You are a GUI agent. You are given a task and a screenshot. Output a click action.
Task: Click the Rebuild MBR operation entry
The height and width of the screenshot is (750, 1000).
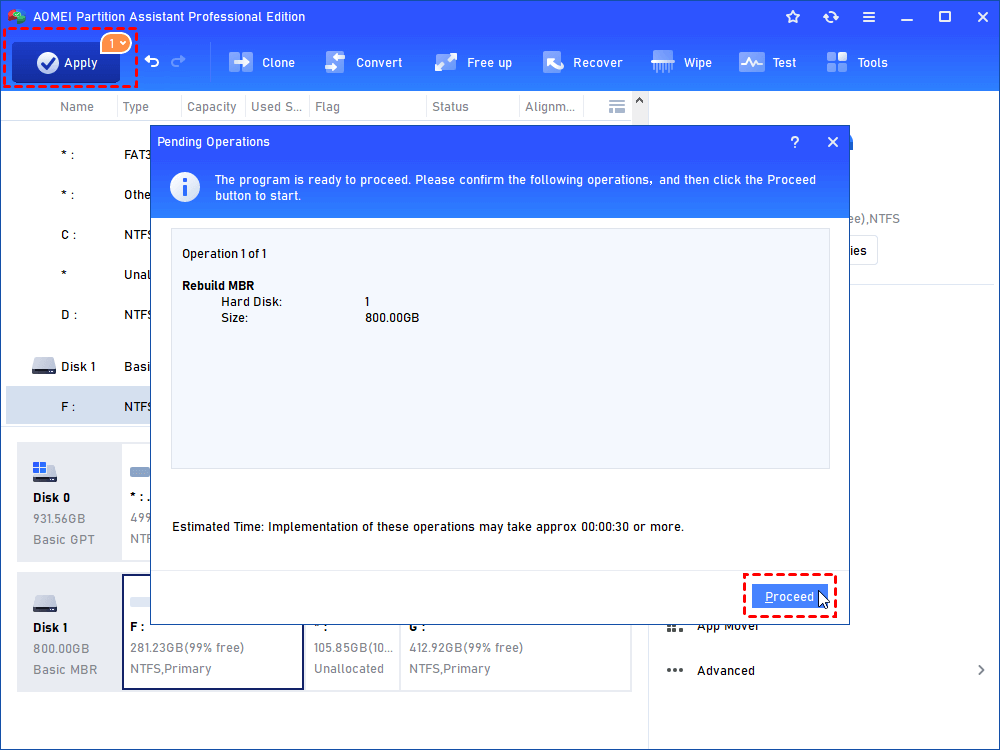[218, 286]
